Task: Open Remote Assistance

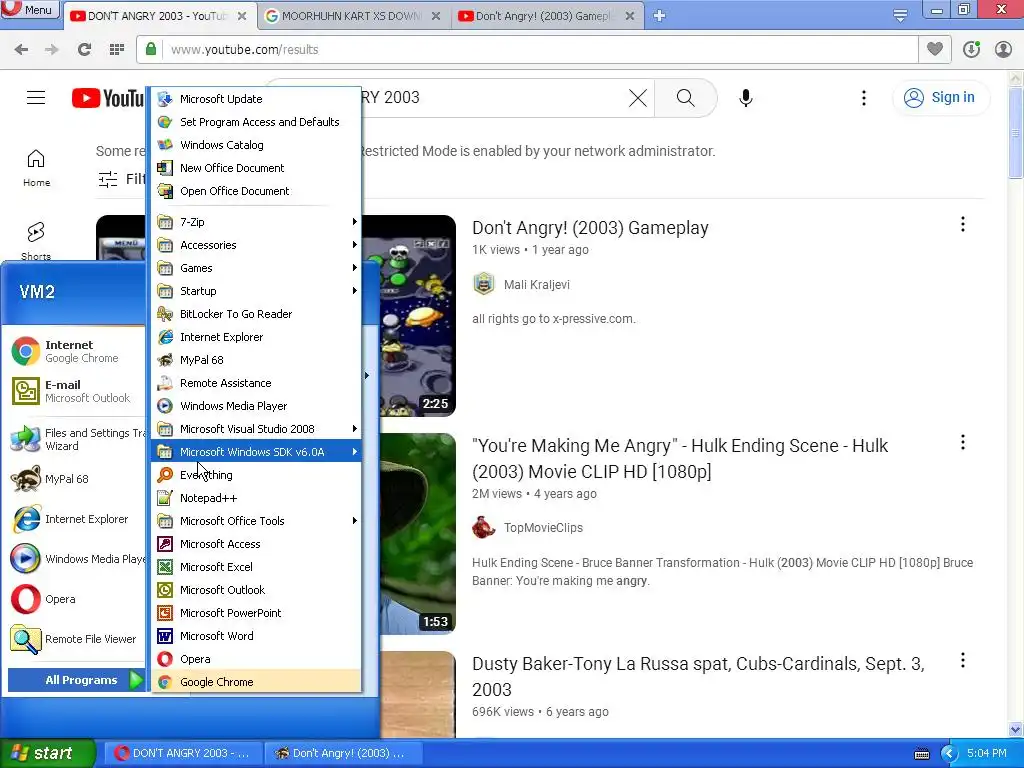Action: click(x=256, y=383)
